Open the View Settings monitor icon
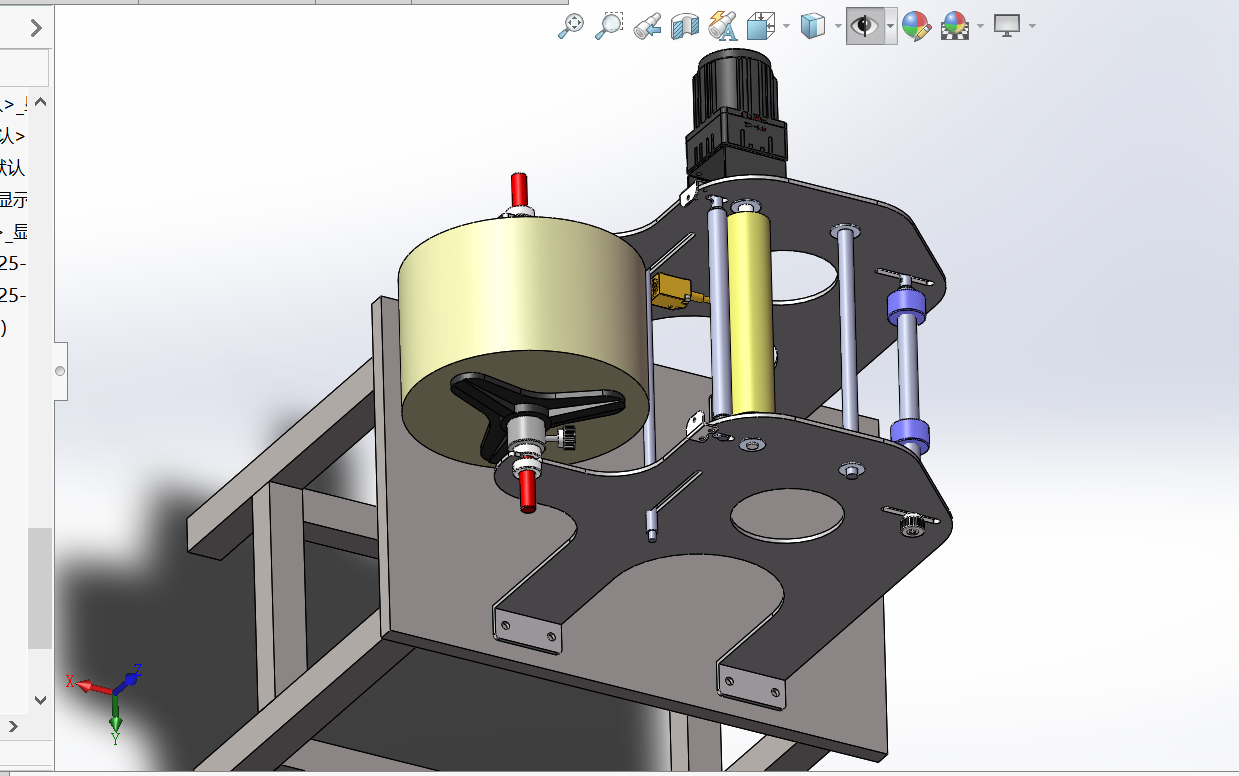 coord(1007,26)
